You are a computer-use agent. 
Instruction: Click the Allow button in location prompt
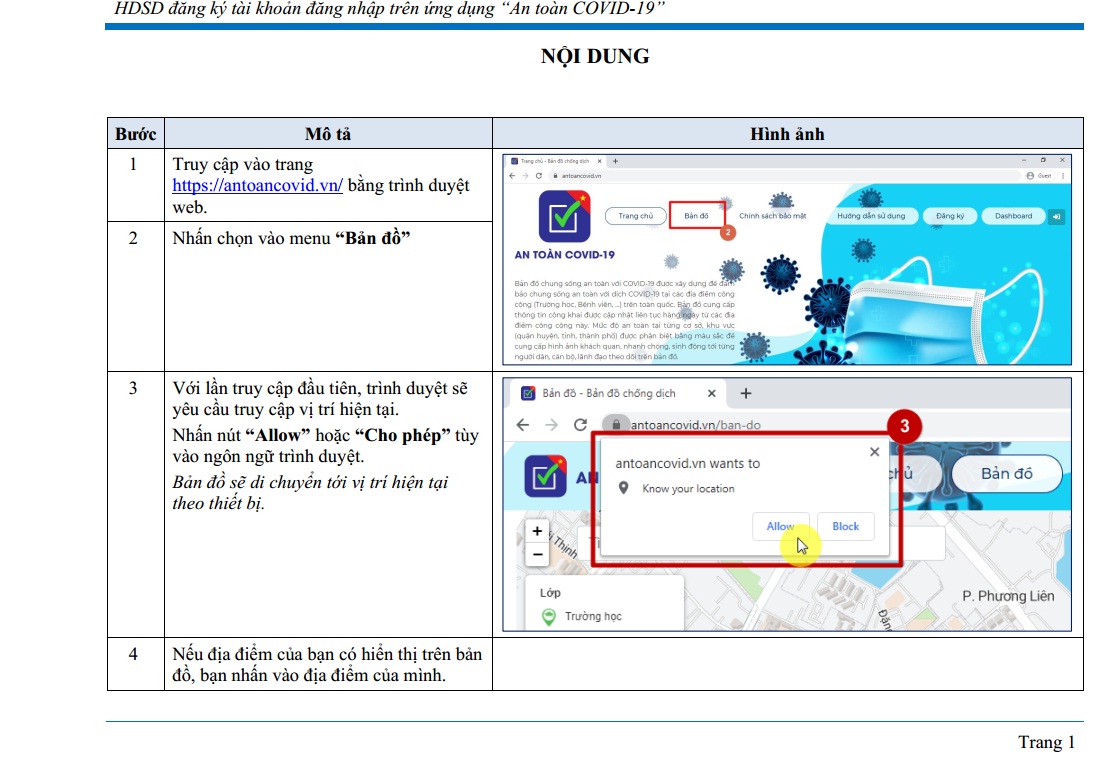(x=780, y=527)
